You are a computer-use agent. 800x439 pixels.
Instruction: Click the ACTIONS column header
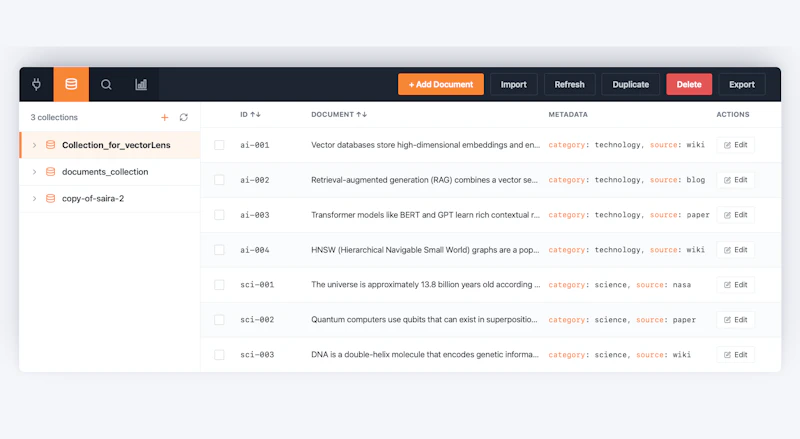(733, 114)
